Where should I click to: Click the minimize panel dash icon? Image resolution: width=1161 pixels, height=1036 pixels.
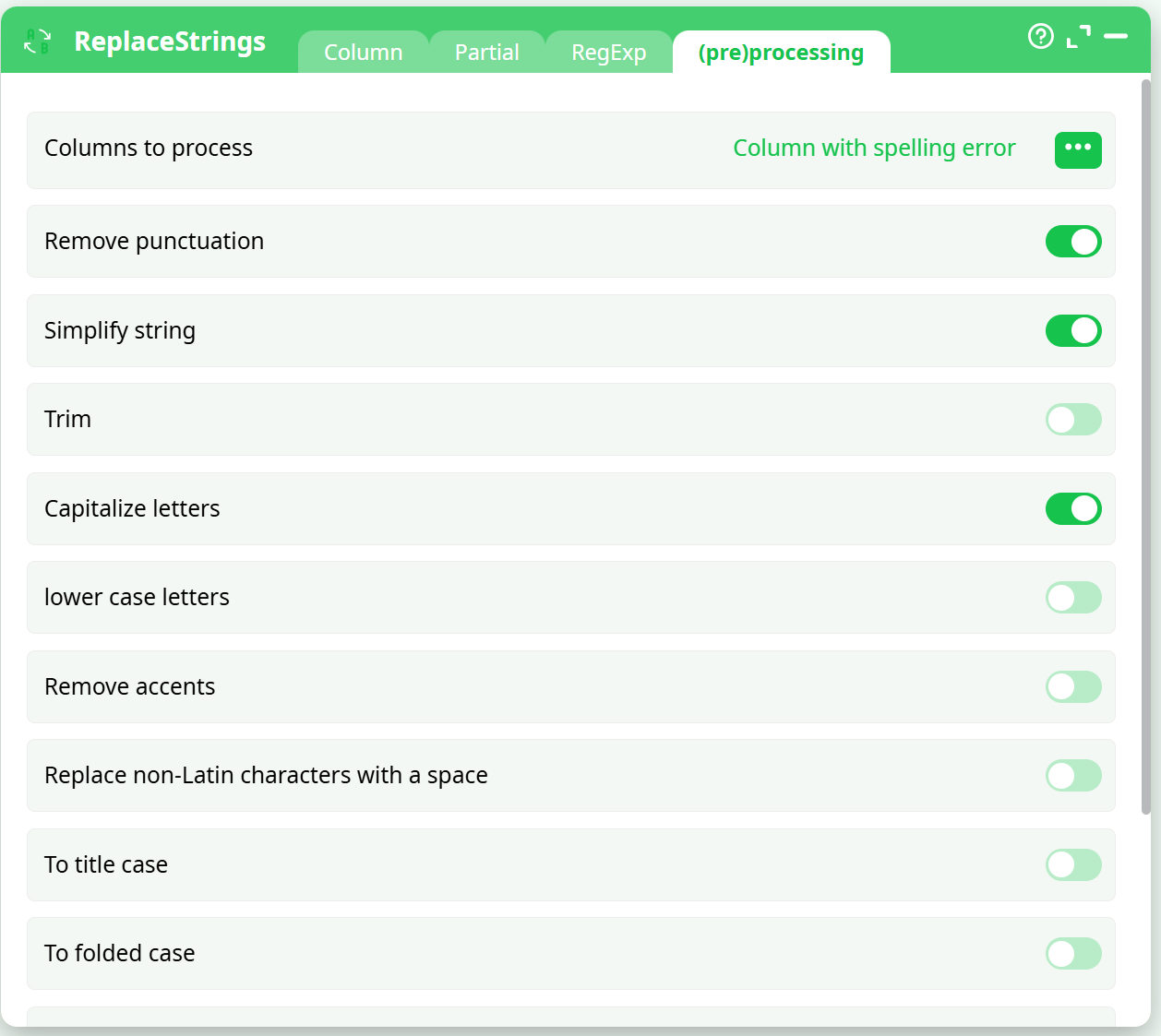(1116, 36)
